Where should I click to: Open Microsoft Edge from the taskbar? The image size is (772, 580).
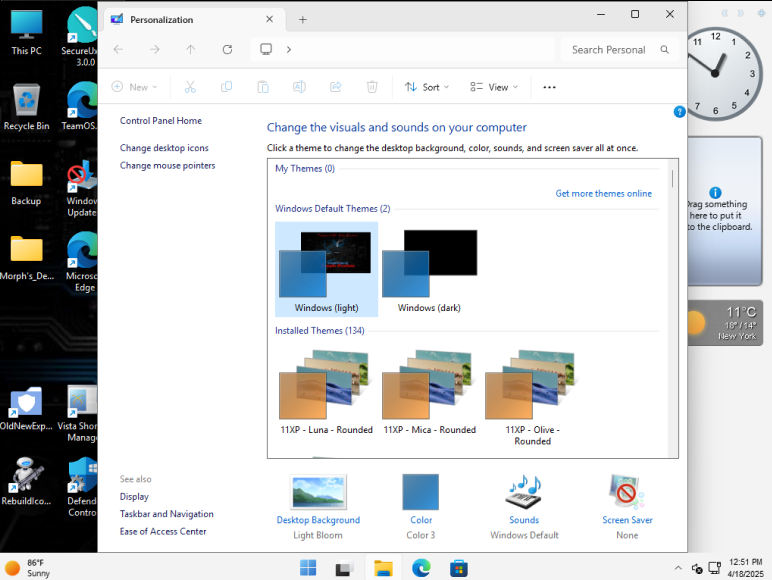click(x=421, y=568)
